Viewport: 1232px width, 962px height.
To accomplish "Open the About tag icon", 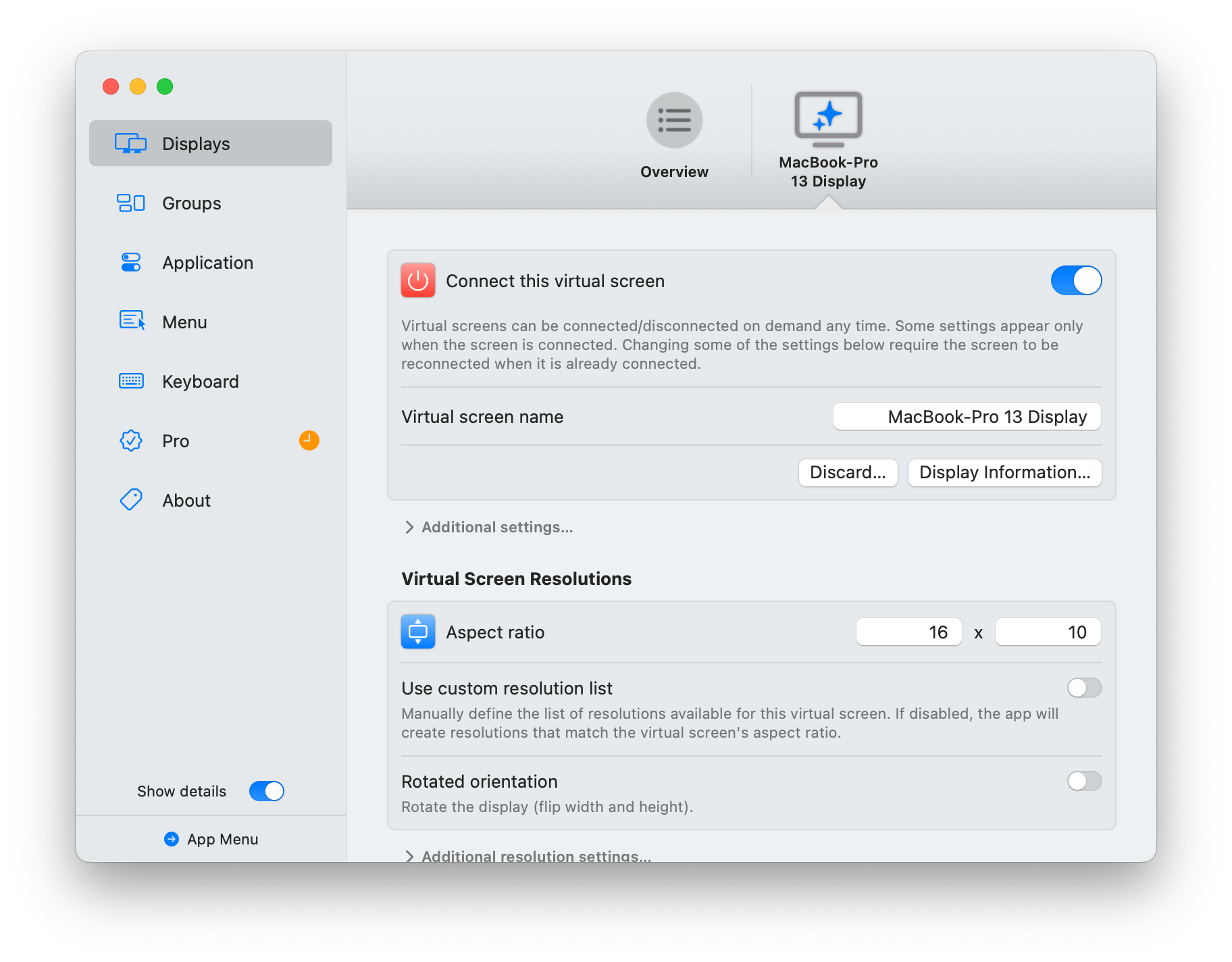I will (131, 500).
